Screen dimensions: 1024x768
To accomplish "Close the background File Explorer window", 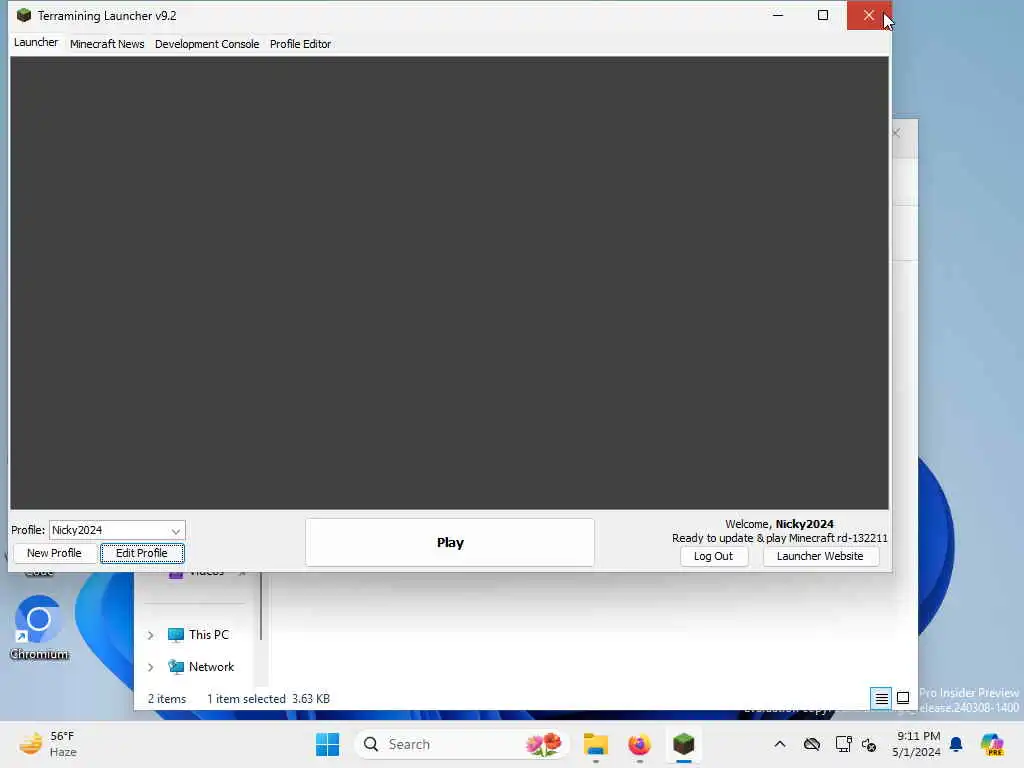I will [x=897, y=133].
